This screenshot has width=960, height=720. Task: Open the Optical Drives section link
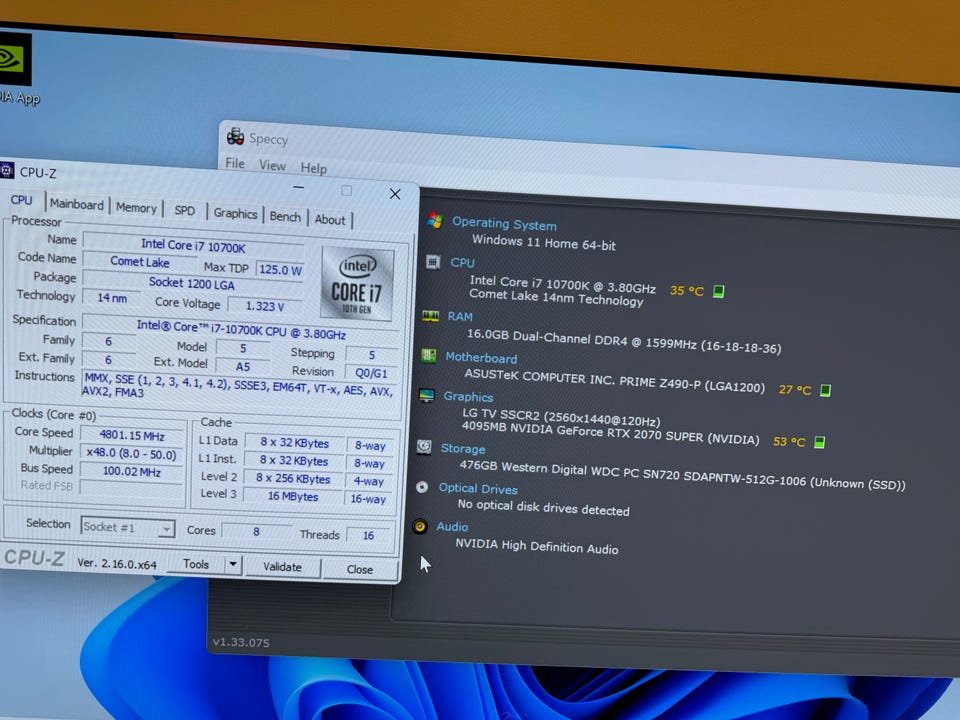click(x=478, y=489)
